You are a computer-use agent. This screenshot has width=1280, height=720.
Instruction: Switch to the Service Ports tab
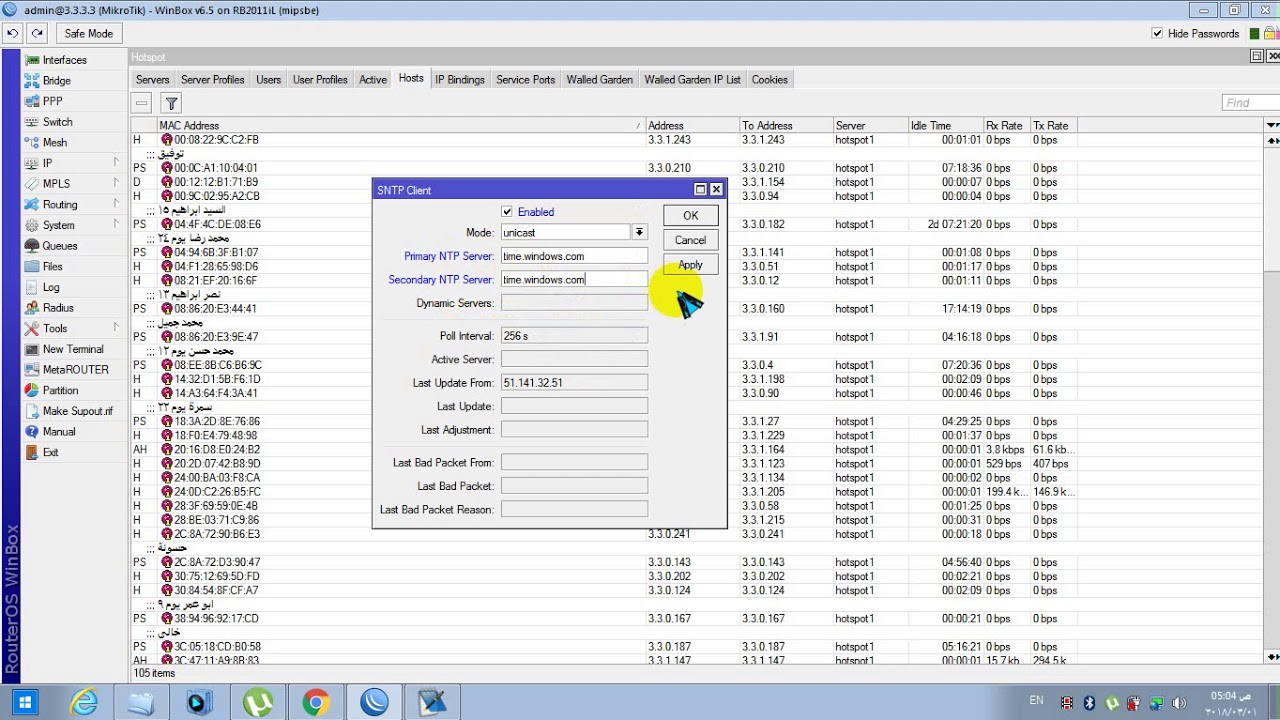tap(526, 80)
